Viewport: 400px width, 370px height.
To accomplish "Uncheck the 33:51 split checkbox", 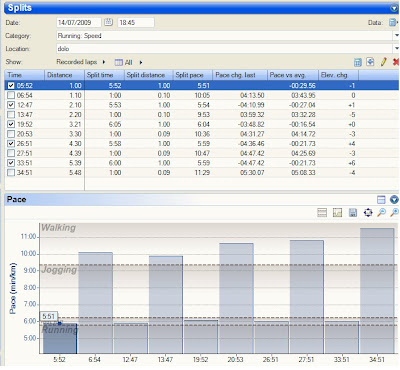I will tap(11, 163).
